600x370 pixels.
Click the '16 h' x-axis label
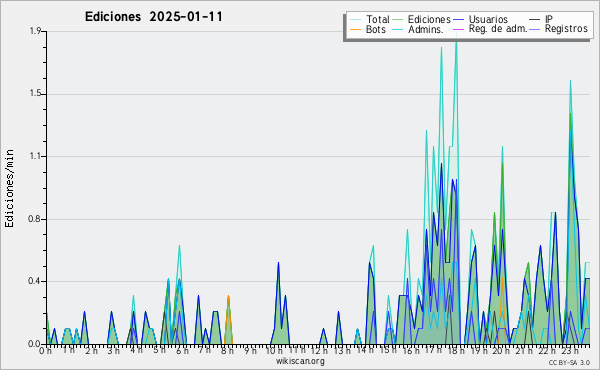point(411,350)
